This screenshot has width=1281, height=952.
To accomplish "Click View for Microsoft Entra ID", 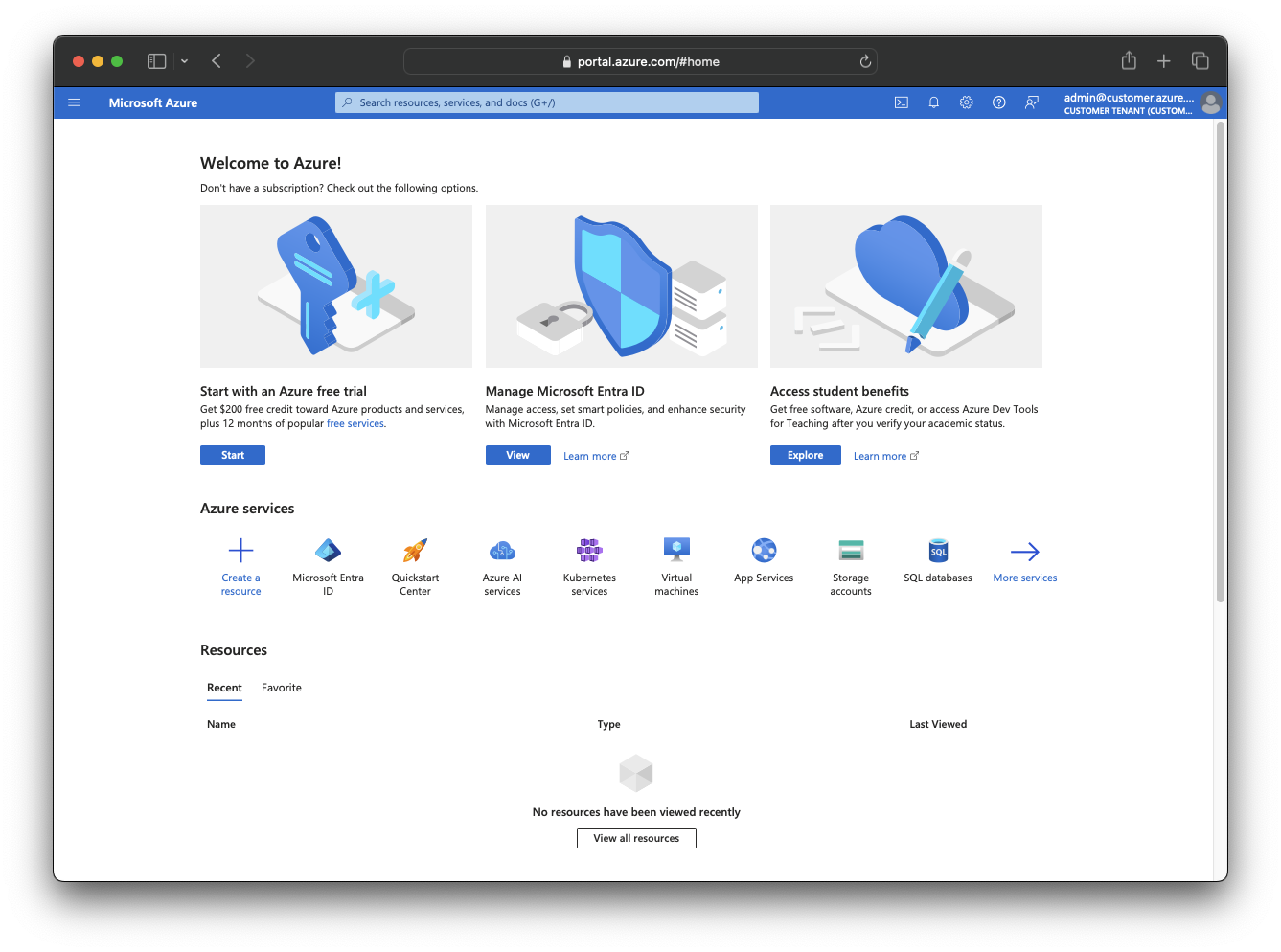I will 518,455.
